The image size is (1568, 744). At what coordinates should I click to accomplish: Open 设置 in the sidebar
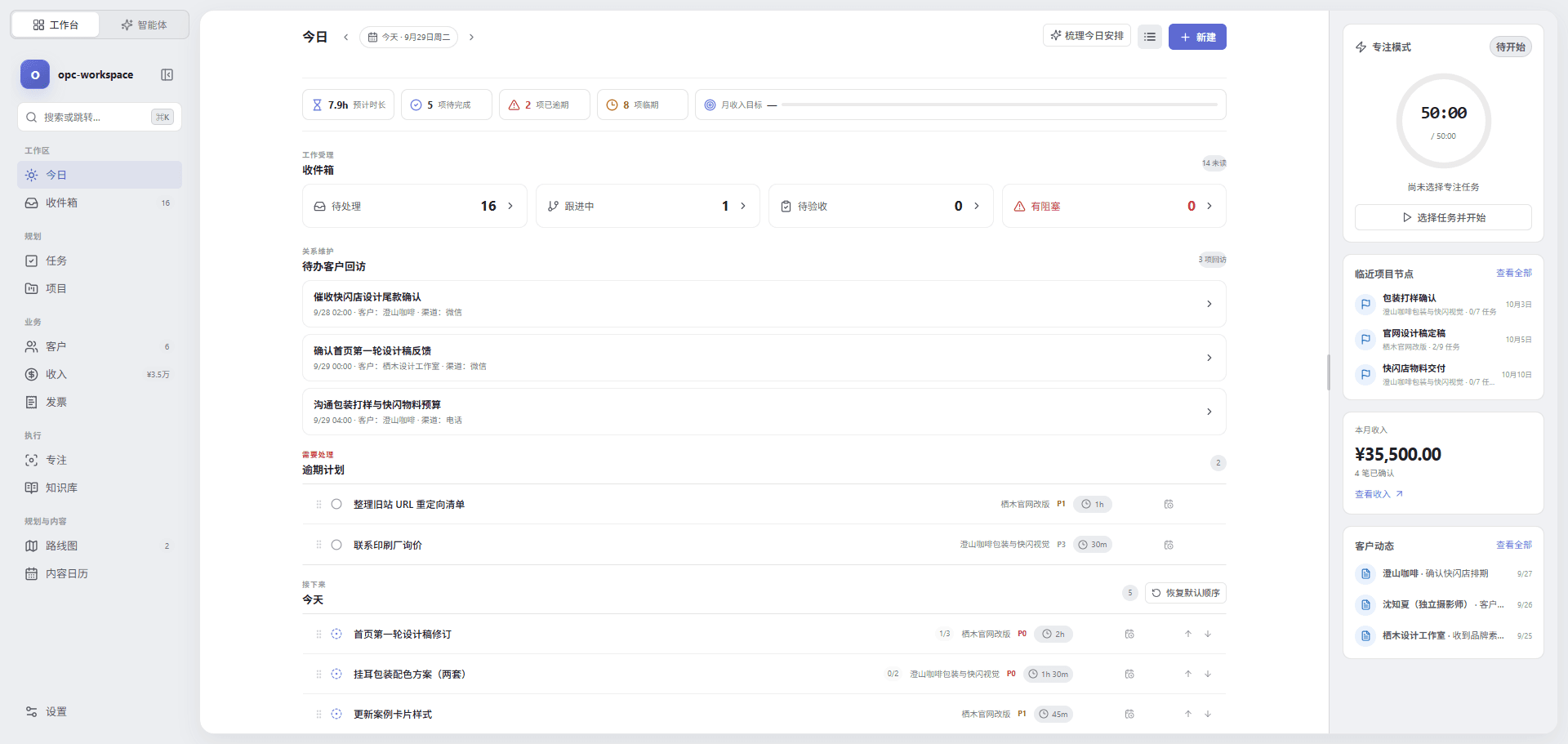[x=99, y=711]
